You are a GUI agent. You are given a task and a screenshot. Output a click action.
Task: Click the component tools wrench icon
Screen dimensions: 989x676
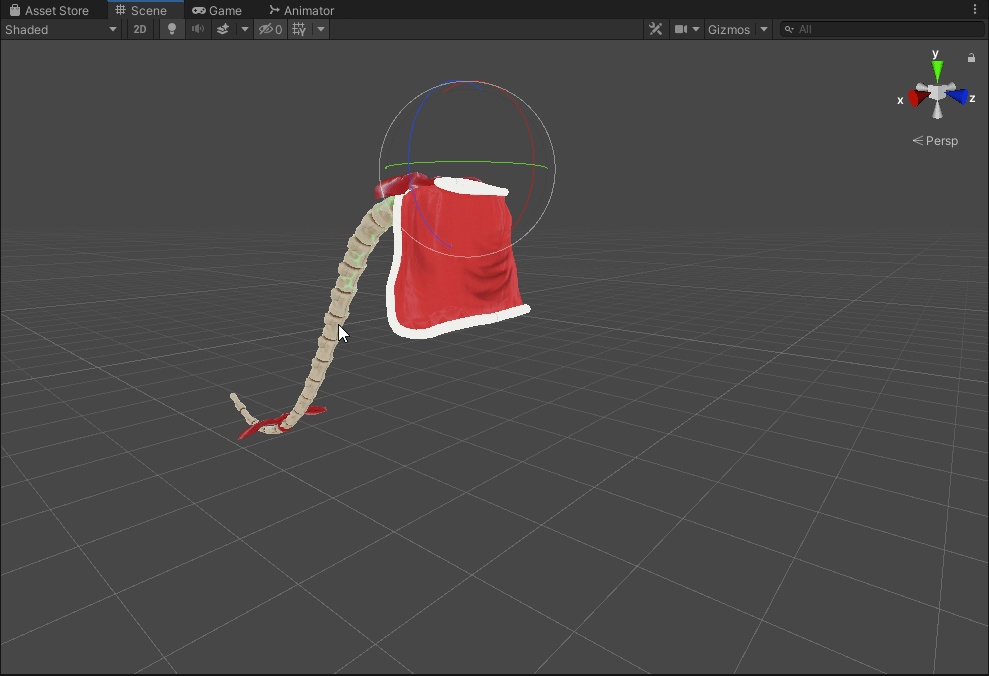pos(655,29)
